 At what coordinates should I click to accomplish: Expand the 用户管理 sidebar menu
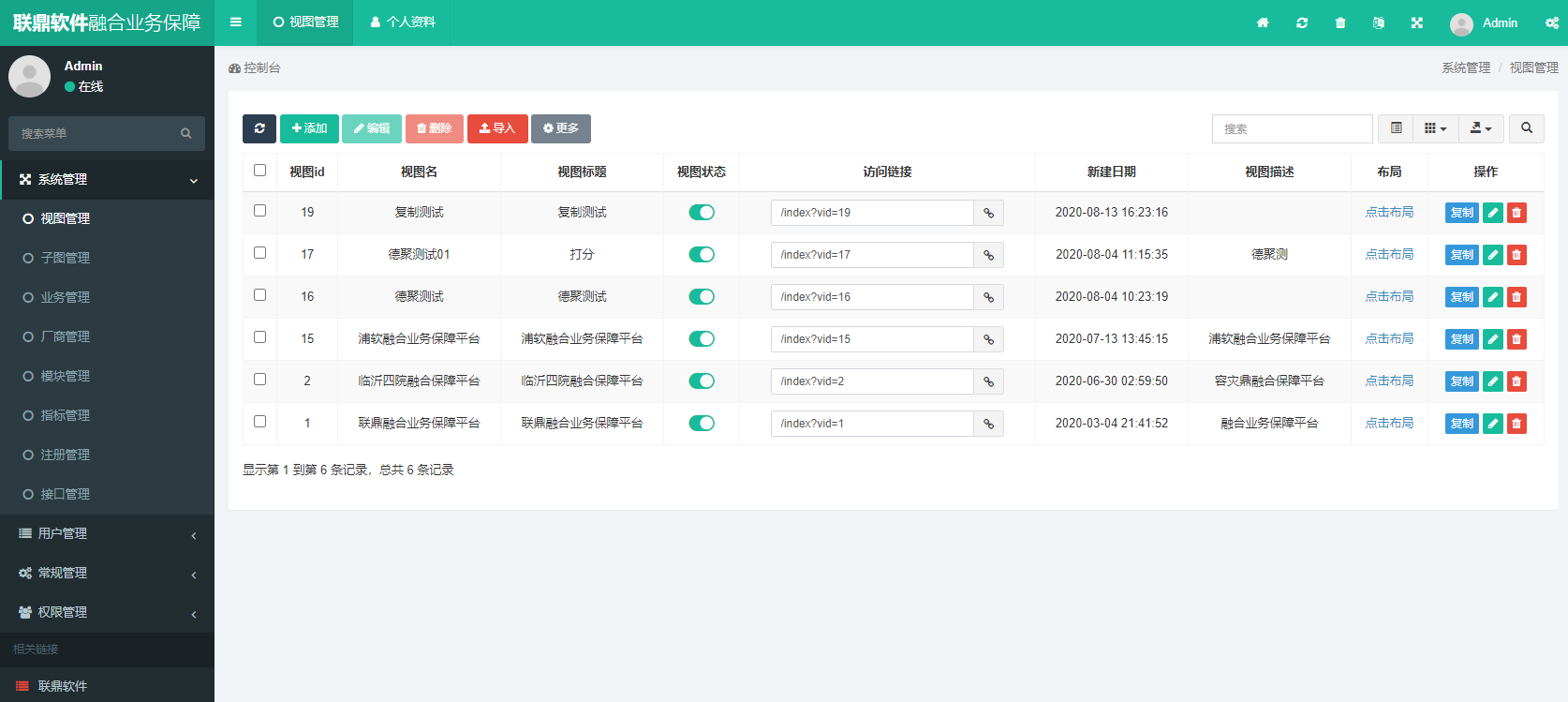click(107, 533)
